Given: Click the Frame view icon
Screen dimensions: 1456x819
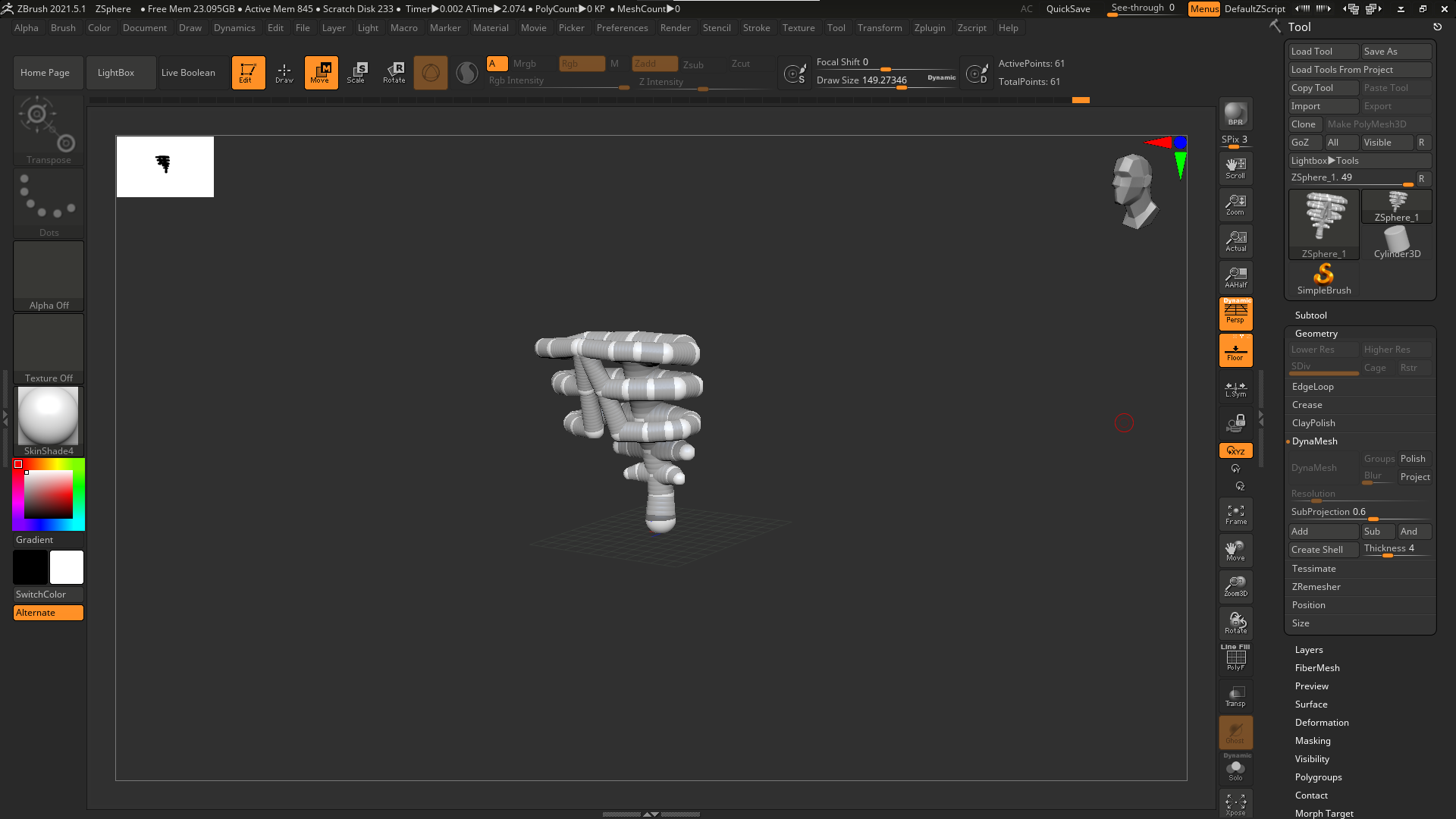Looking at the screenshot, I should click(x=1235, y=515).
